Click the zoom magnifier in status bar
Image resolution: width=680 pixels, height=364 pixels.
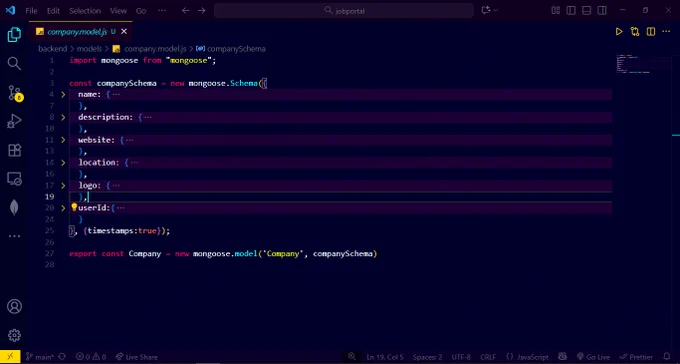point(352,357)
